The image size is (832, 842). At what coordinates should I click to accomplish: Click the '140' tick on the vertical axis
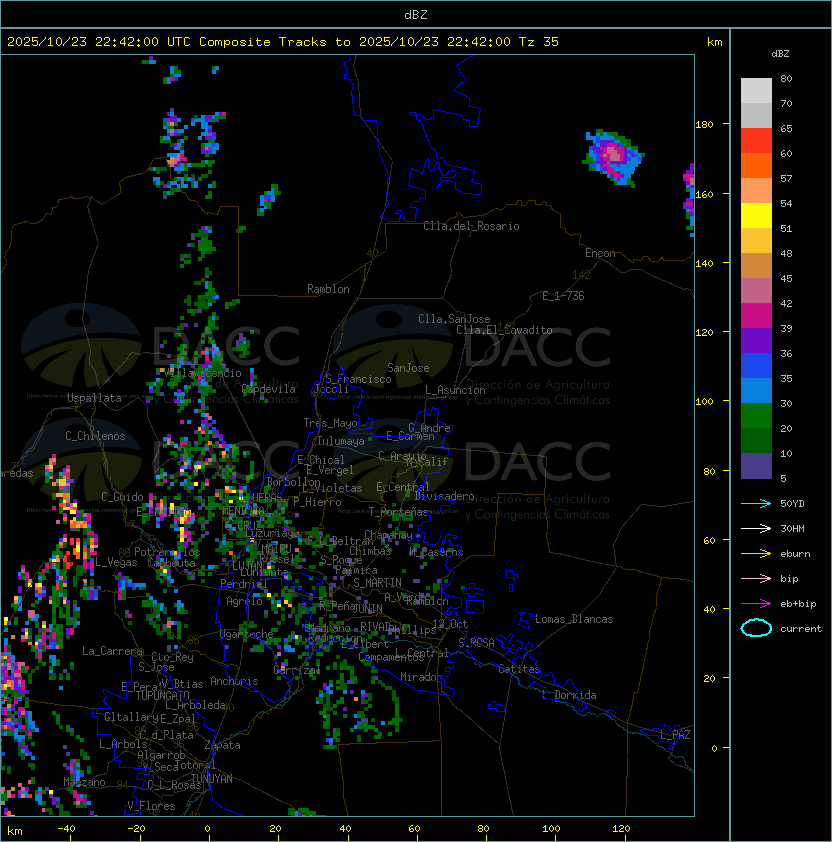tap(704, 263)
